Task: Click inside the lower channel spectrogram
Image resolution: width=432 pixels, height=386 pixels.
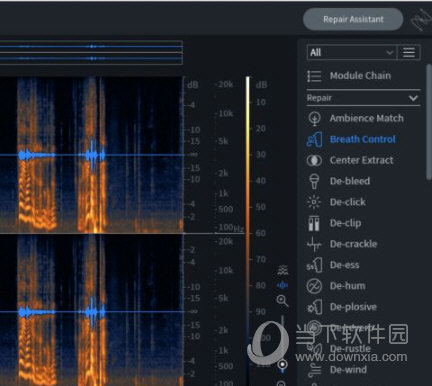Action: pyautogui.click(x=91, y=310)
